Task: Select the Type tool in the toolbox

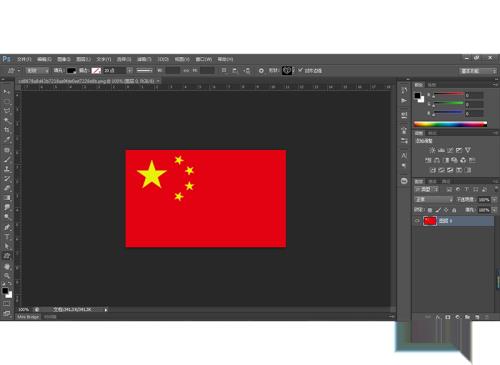Action: click(x=7, y=237)
